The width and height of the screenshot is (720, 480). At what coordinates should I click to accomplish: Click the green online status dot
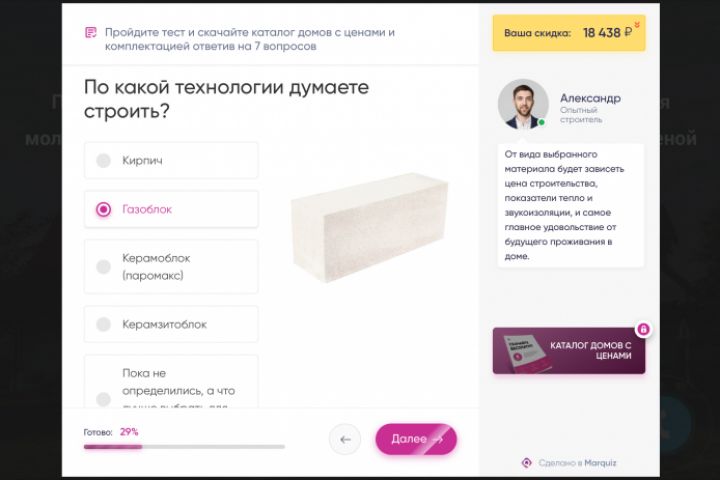coord(542,122)
